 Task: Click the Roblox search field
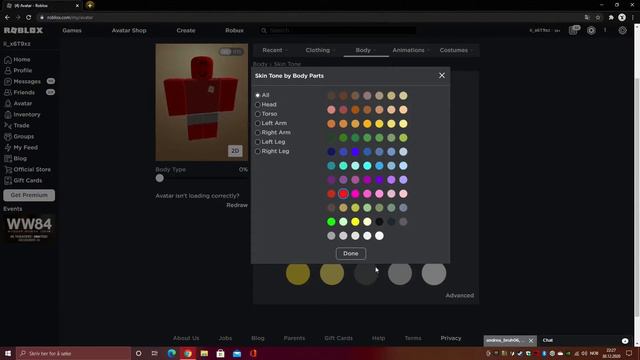pos(337,31)
